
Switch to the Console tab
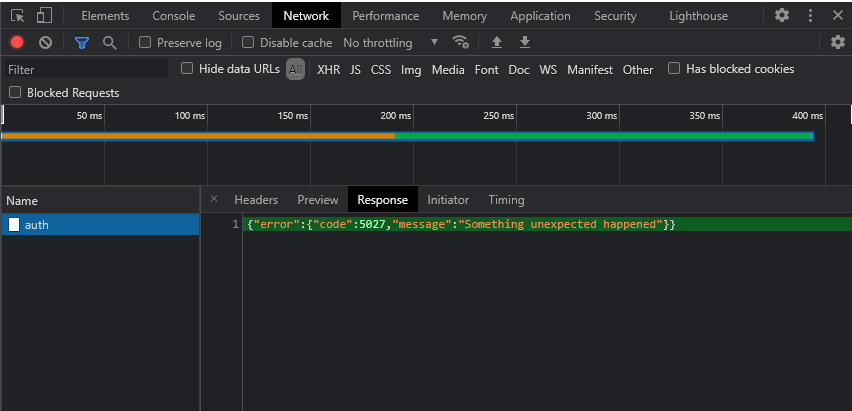tap(173, 16)
